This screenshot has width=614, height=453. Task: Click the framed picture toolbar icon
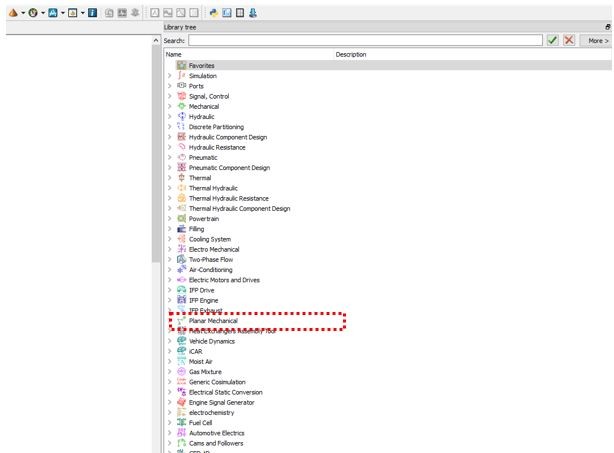[x=73, y=13]
